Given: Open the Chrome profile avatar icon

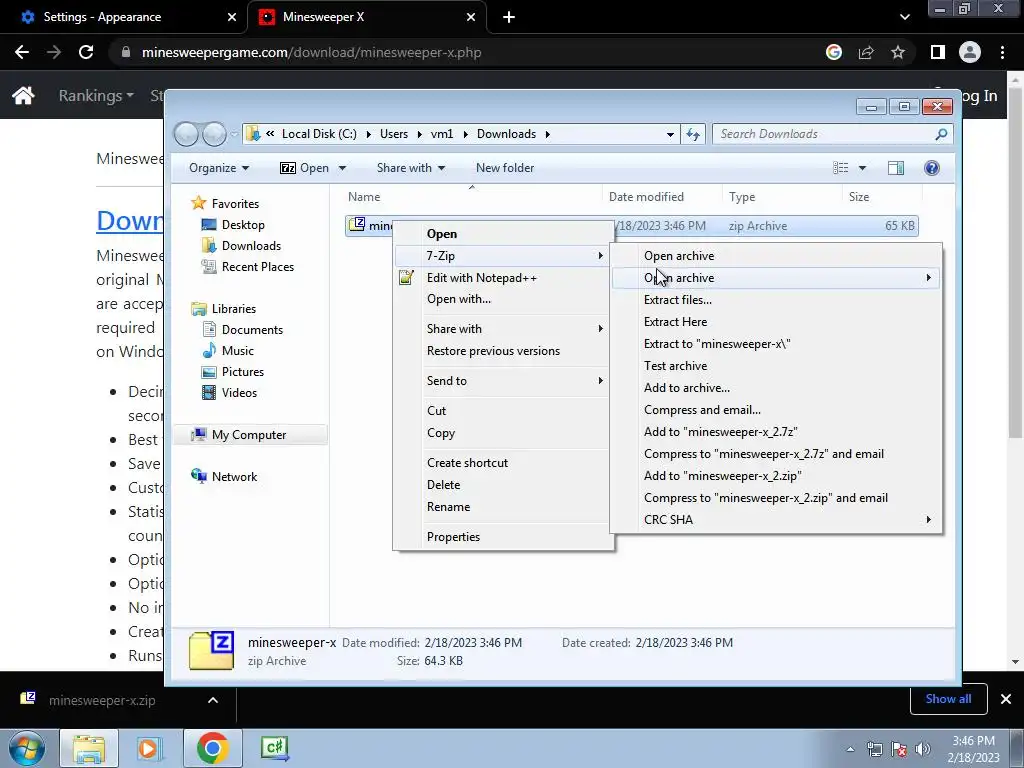Looking at the screenshot, I should pyautogui.click(x=970, y=52).
